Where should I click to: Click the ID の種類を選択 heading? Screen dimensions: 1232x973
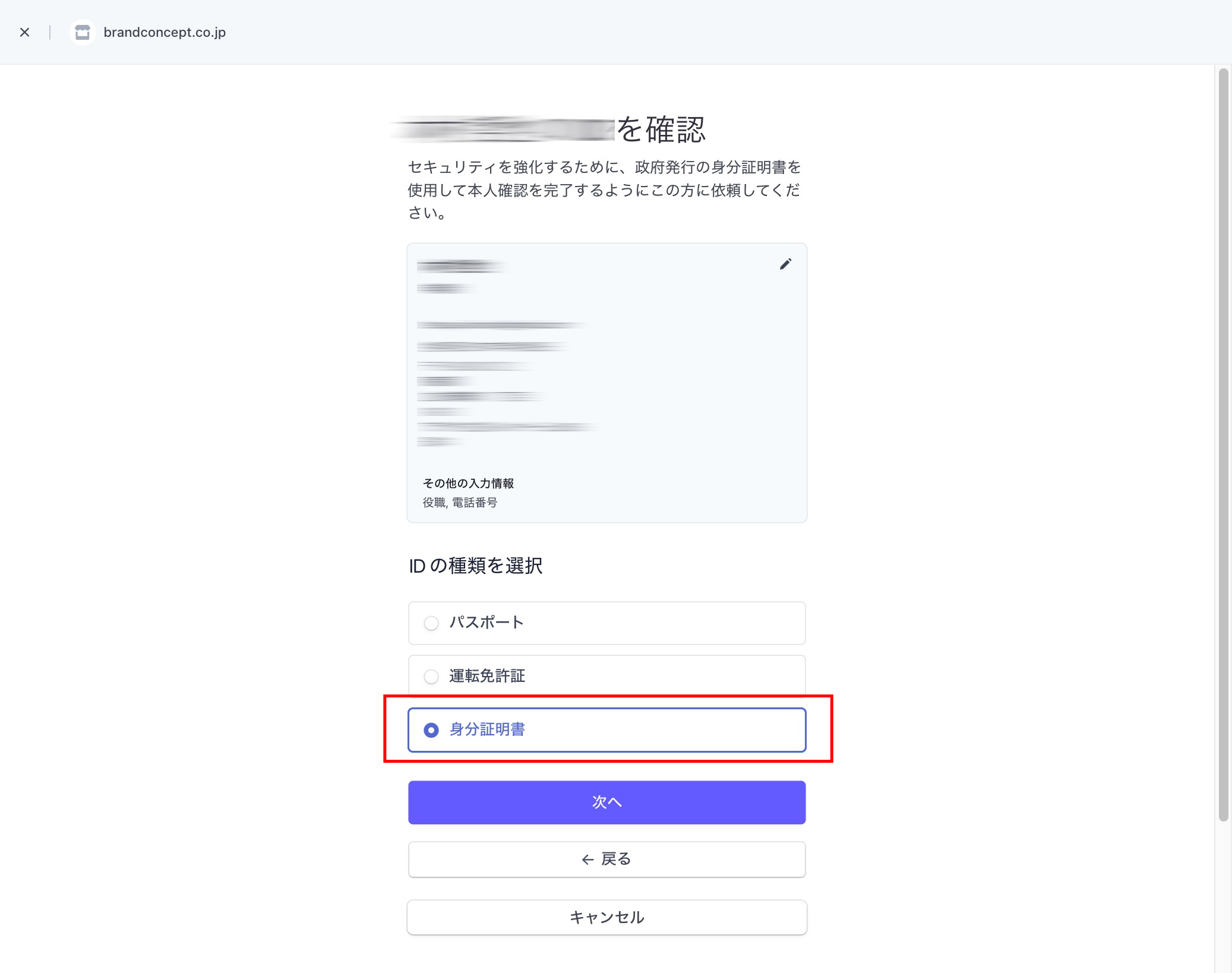click(x=475, y=566)
